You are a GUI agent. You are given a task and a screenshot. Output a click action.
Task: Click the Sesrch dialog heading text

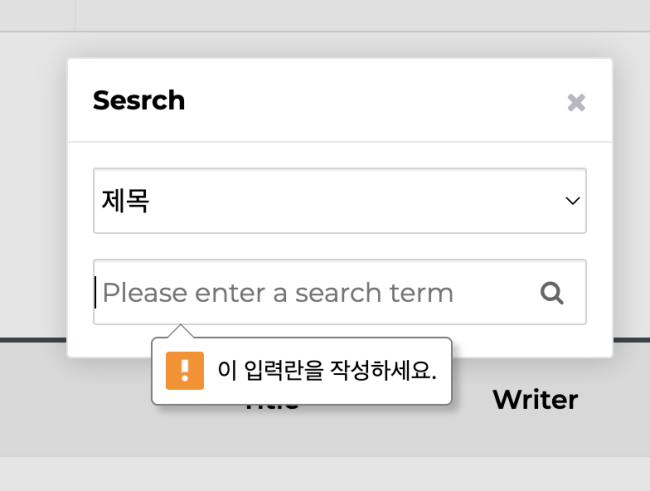pyautogui.click(x=139, y=100)
